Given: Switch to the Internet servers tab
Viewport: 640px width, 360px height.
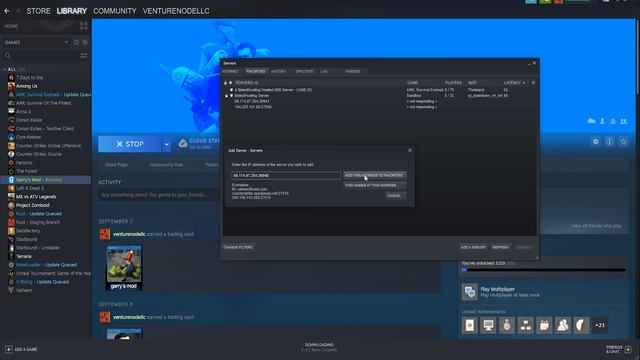Looking at the screenshot, I should tap(231, 71).
